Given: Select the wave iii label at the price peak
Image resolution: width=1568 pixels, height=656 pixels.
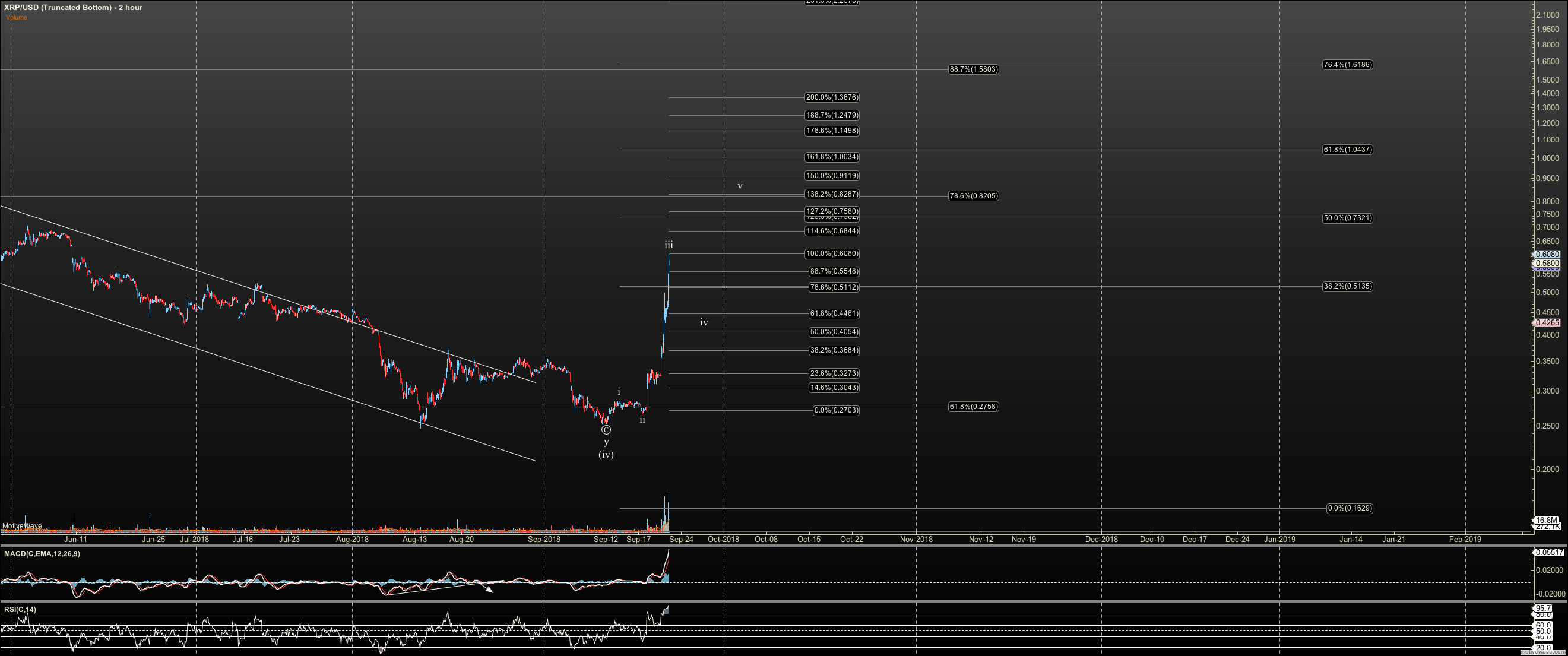Looking at the screenshot, I should pyautogui.click(x=669, y=245).
